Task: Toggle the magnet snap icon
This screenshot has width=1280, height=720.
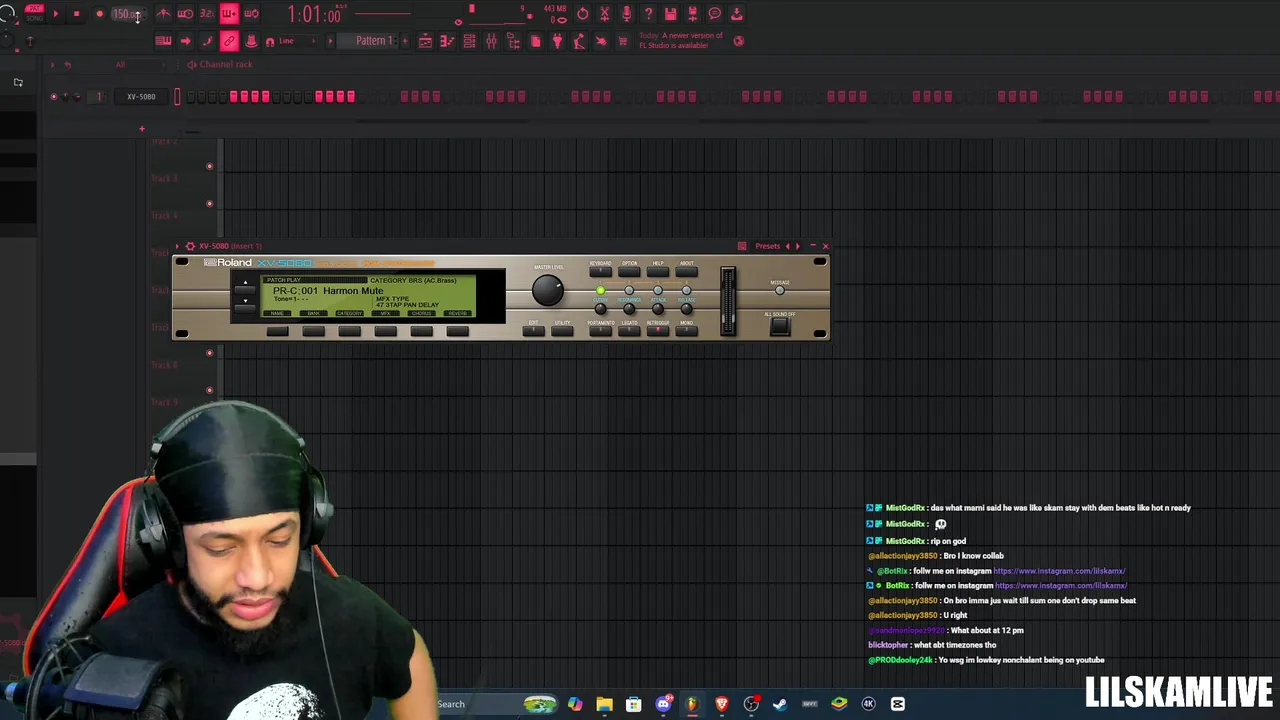Action: click(269, 42)
